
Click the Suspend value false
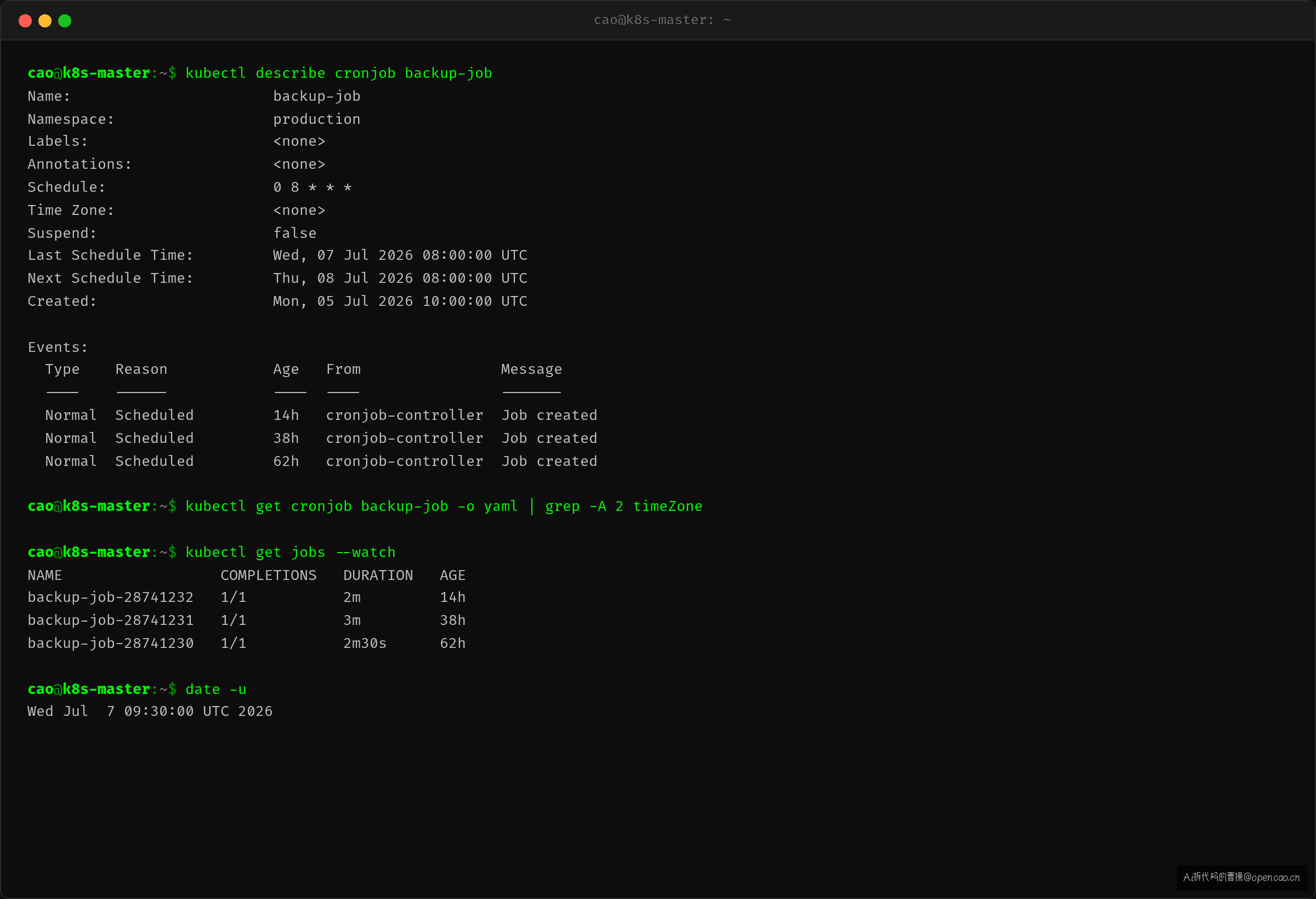coord(294,233)
